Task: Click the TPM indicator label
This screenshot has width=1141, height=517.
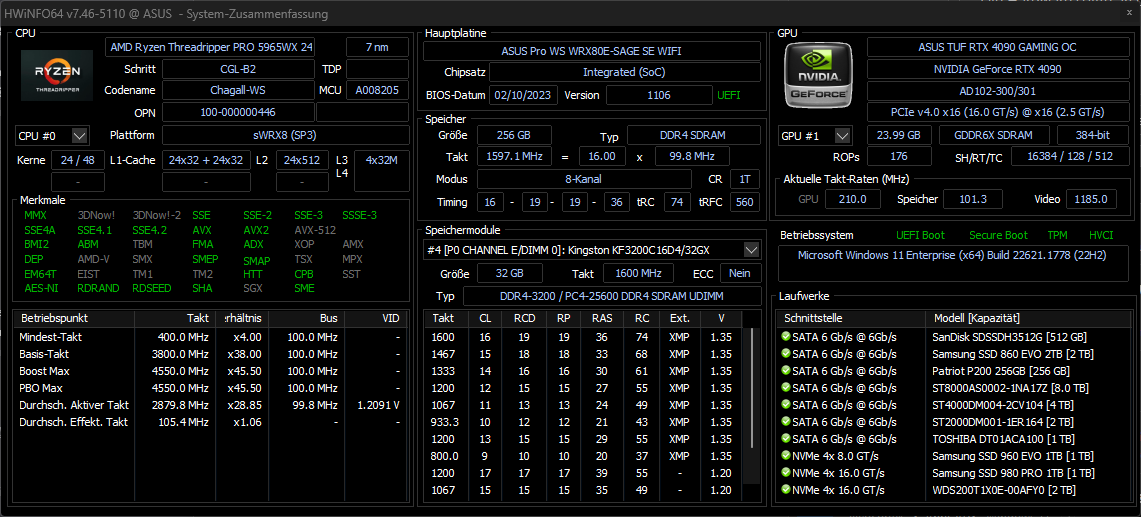Action: click(x=1057, y=235)
